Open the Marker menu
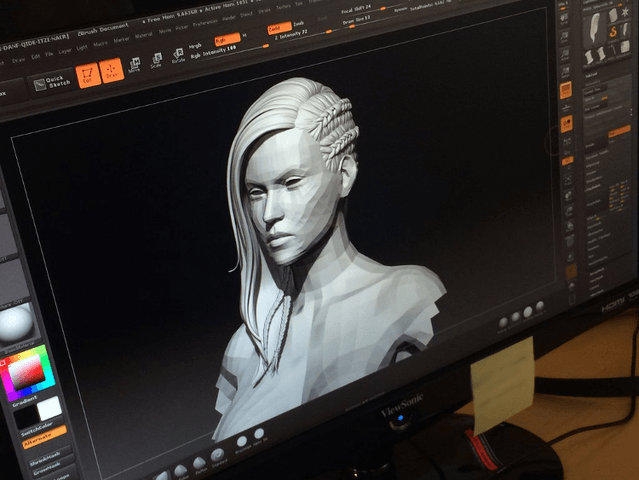The image size is (639, 480). [x=121, y=40]
